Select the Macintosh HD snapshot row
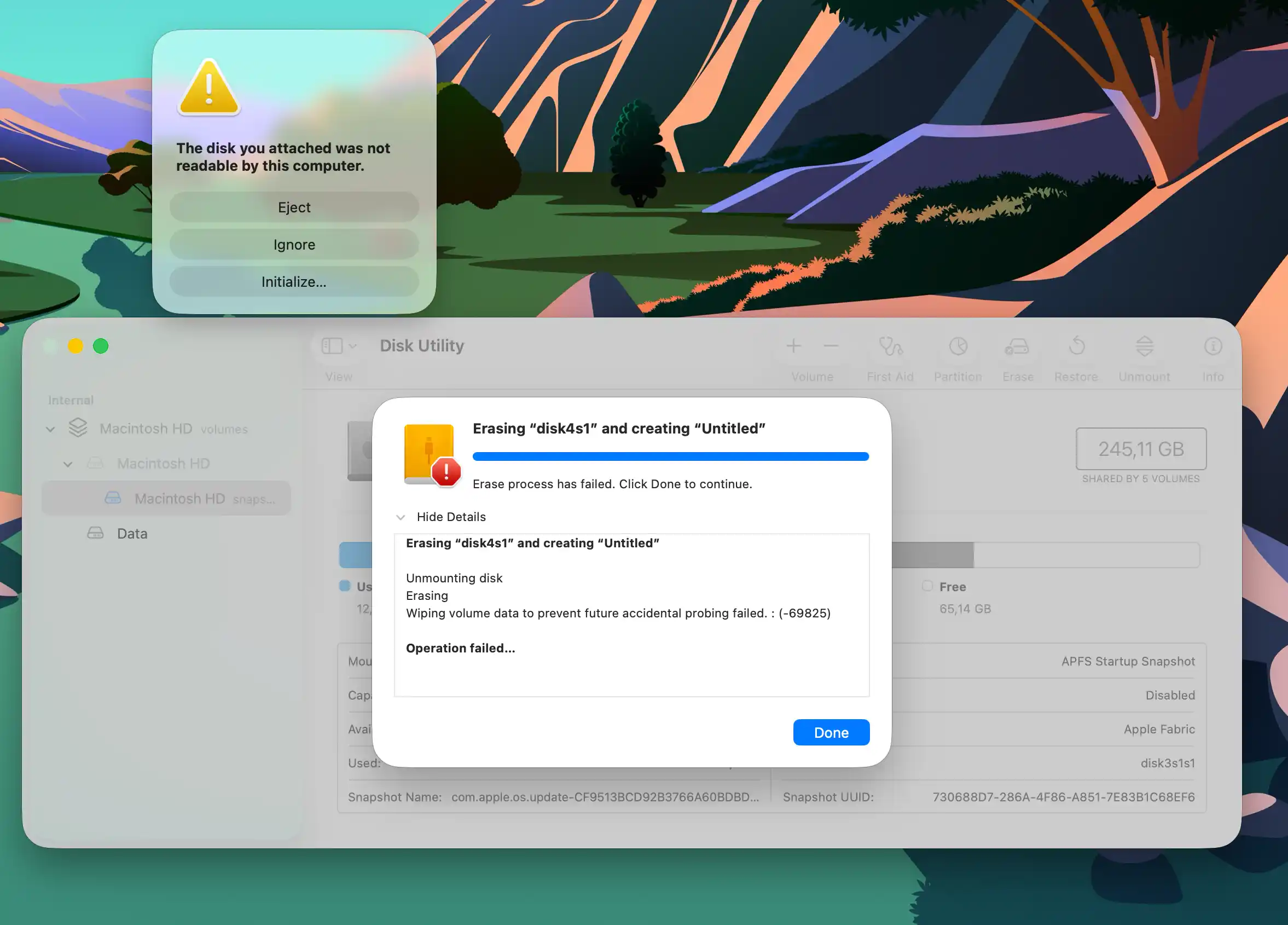 click(166, 498)
